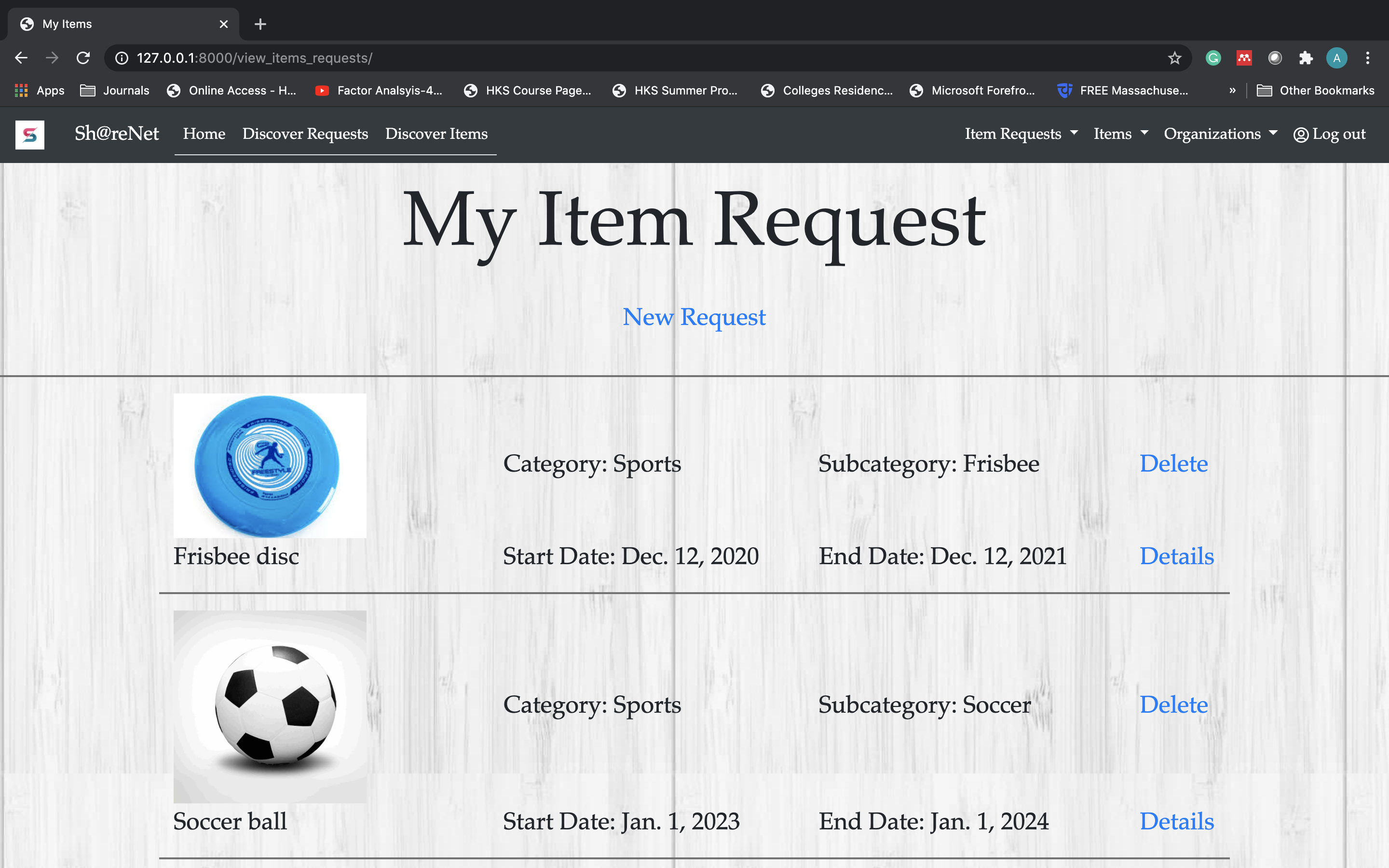Show hidden bookmarks overflow chevron
The width and height of the screenshot is (1389, 868).
[x=1232, y=90]
